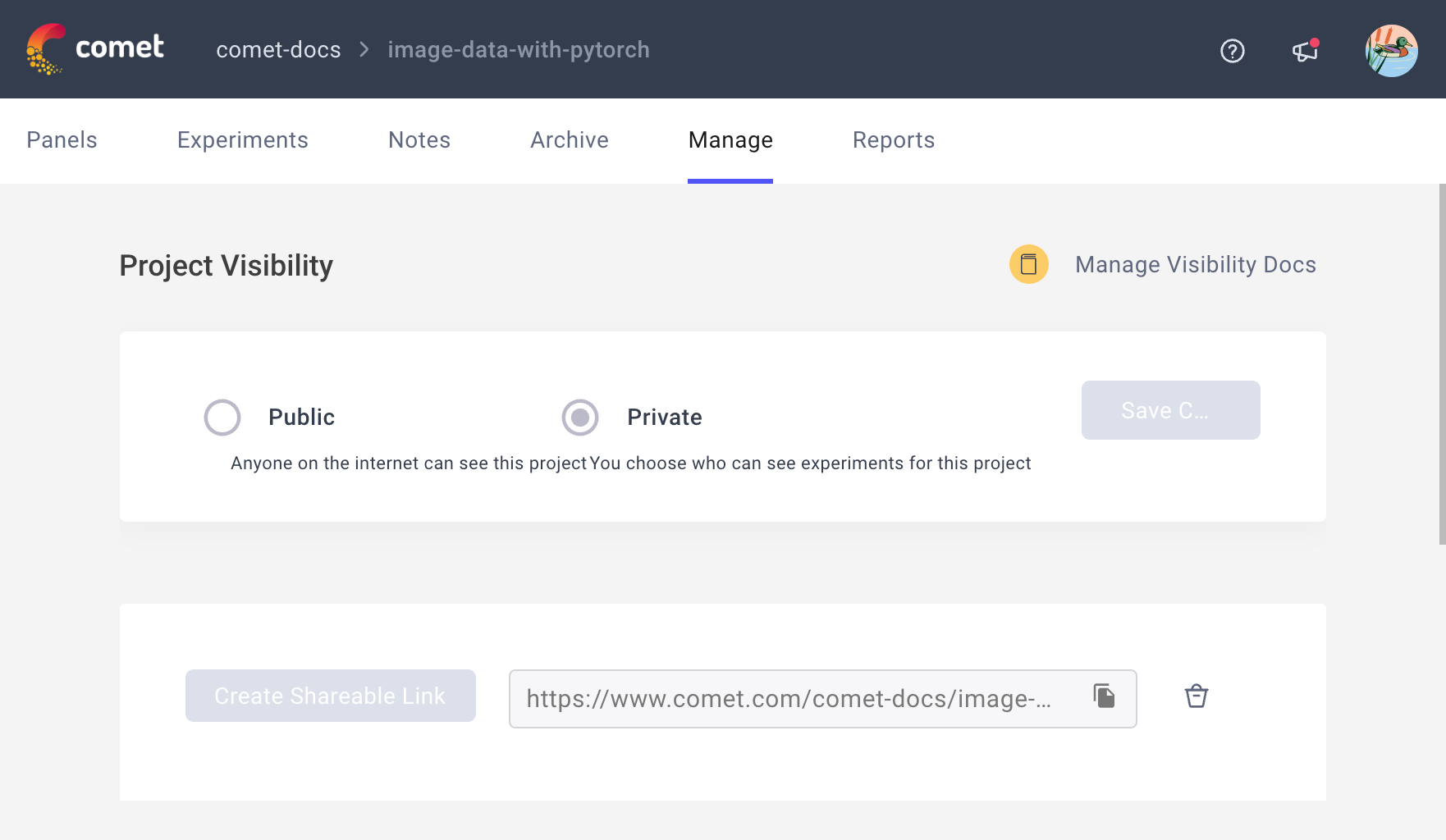Click the yellow Manage Visibility Docs icon

[x=1028, y=264]
